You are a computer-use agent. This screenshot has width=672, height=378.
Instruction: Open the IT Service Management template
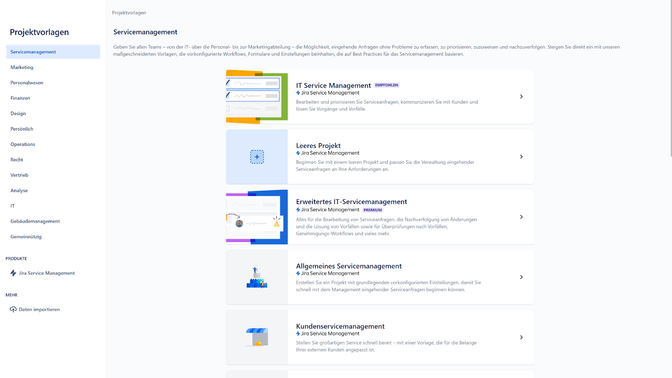click(380, 97)
